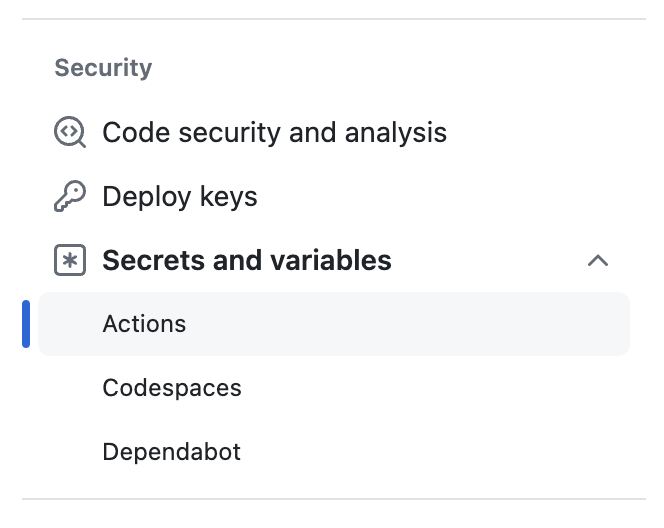Collapse the Secrets and variables chevron

tap(598, 261)
